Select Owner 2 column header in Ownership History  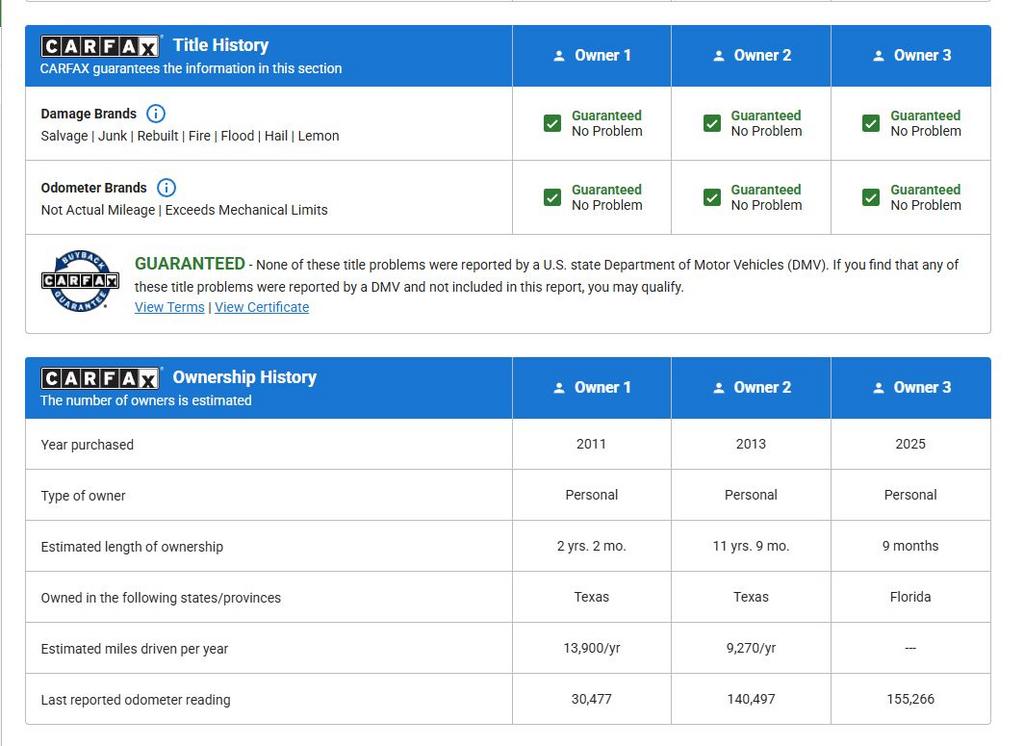click(751, 388)
